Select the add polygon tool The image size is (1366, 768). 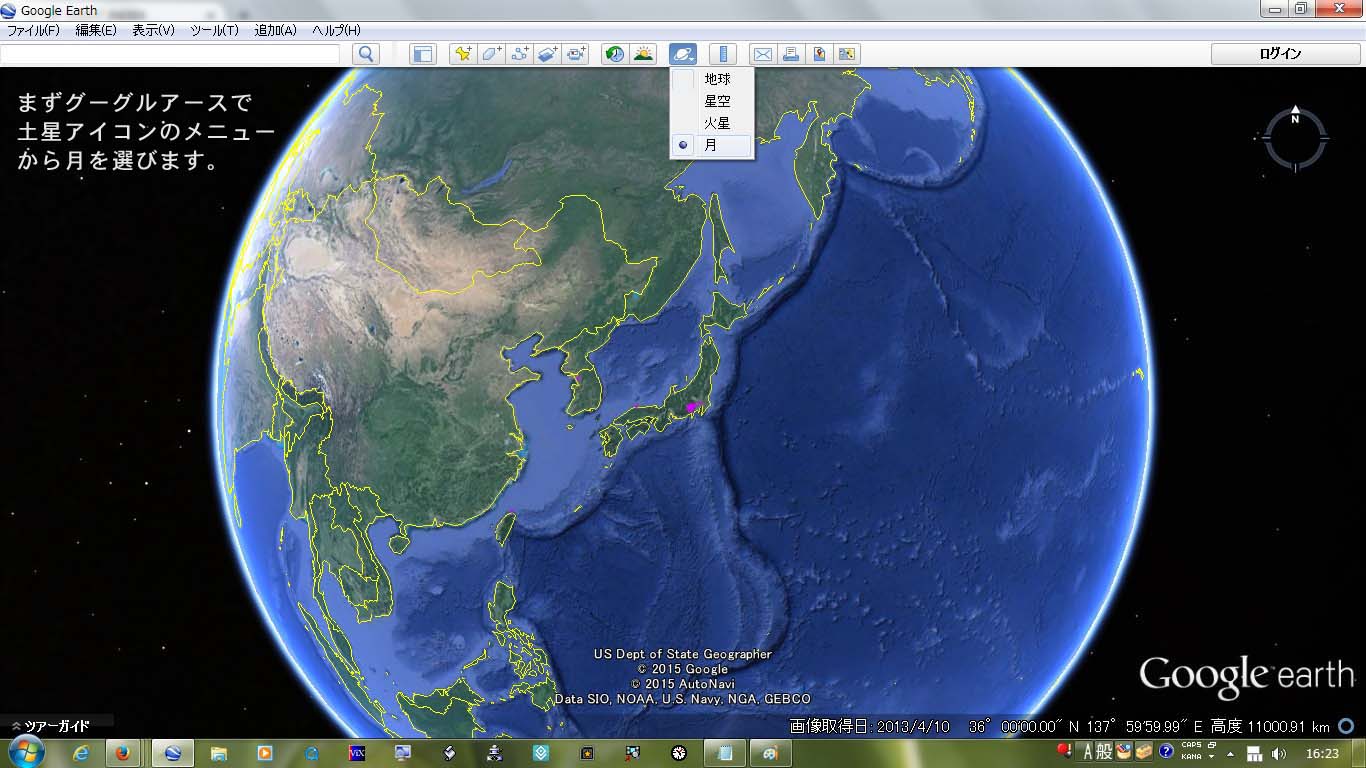491,54
